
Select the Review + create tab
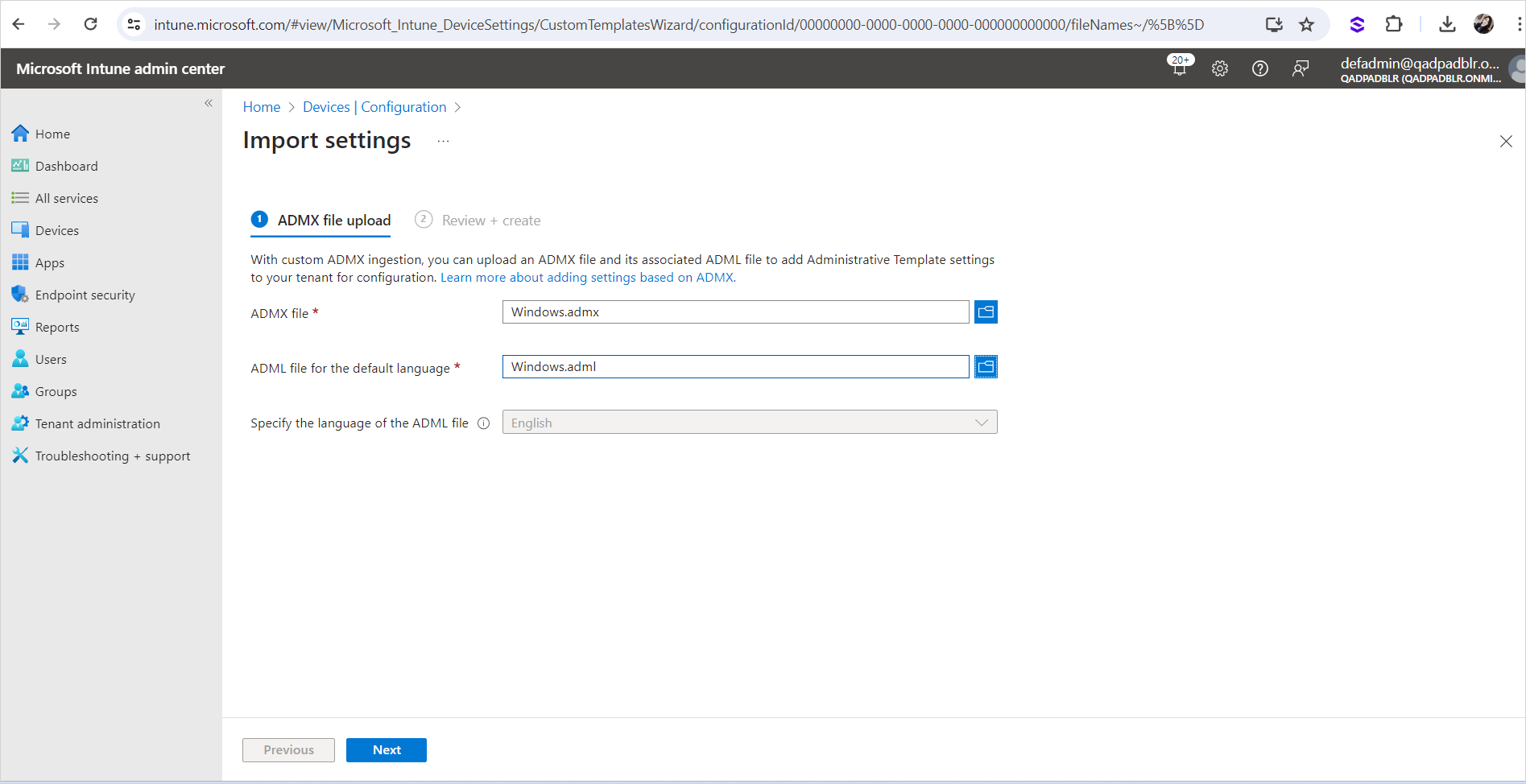click(x=478, y=220)
